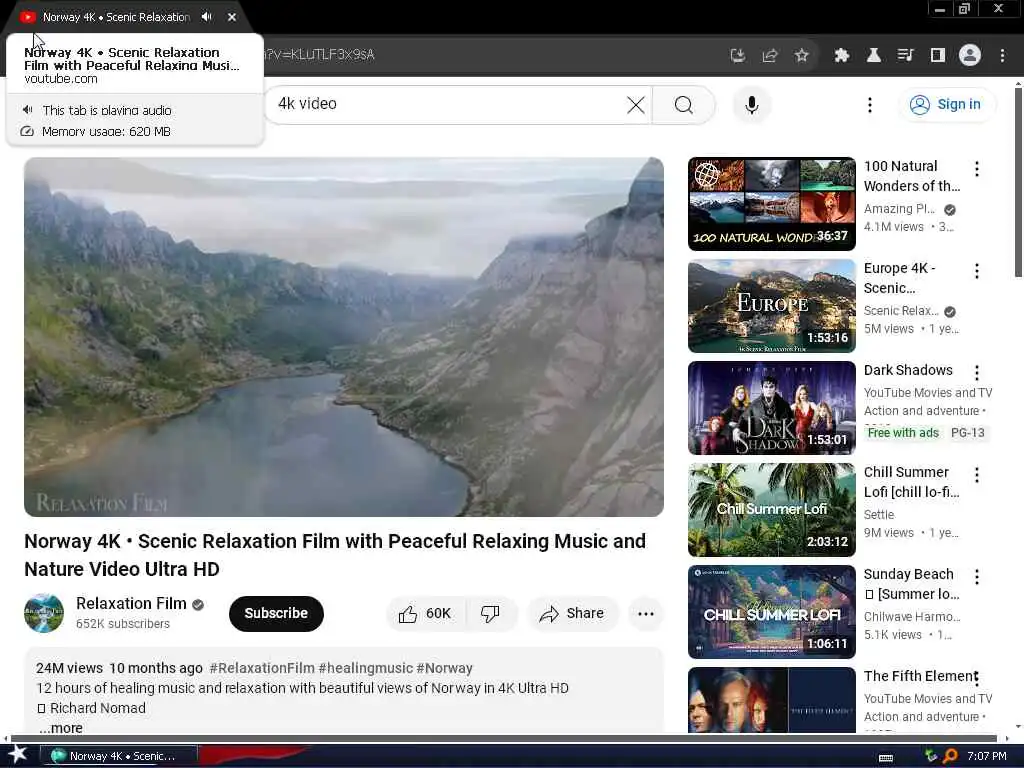Click the orange magnifier tray icon
Image resolution: width=1024 pixels, height=768 pixels.
(x=950, y=756)
